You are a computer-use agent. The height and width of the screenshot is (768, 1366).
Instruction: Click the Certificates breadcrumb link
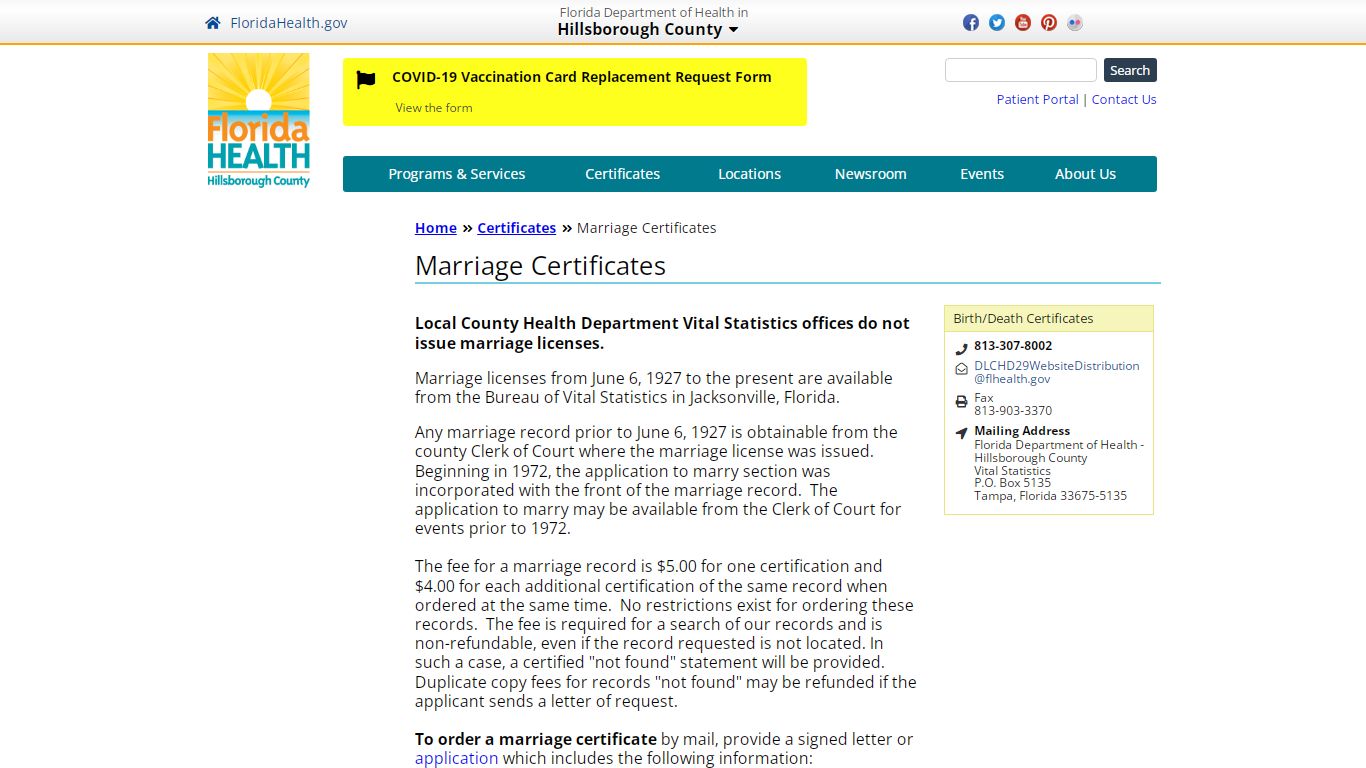[517, 228]
